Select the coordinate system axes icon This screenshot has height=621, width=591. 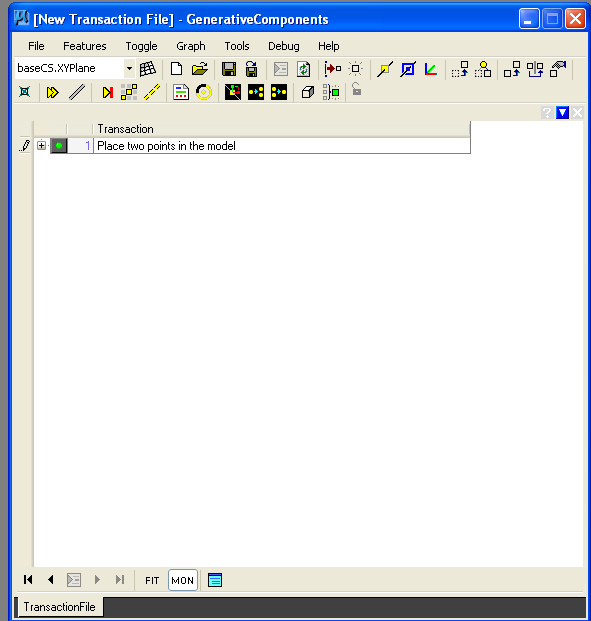click(431, 69)
